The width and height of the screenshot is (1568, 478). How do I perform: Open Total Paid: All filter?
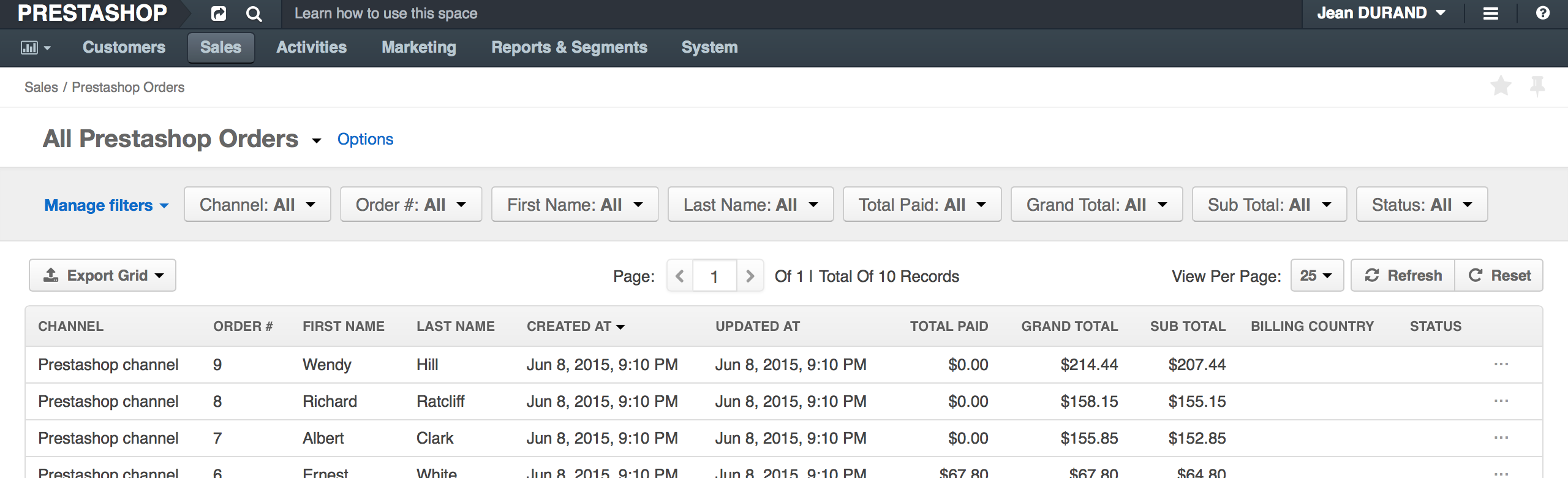pos(922,204)
